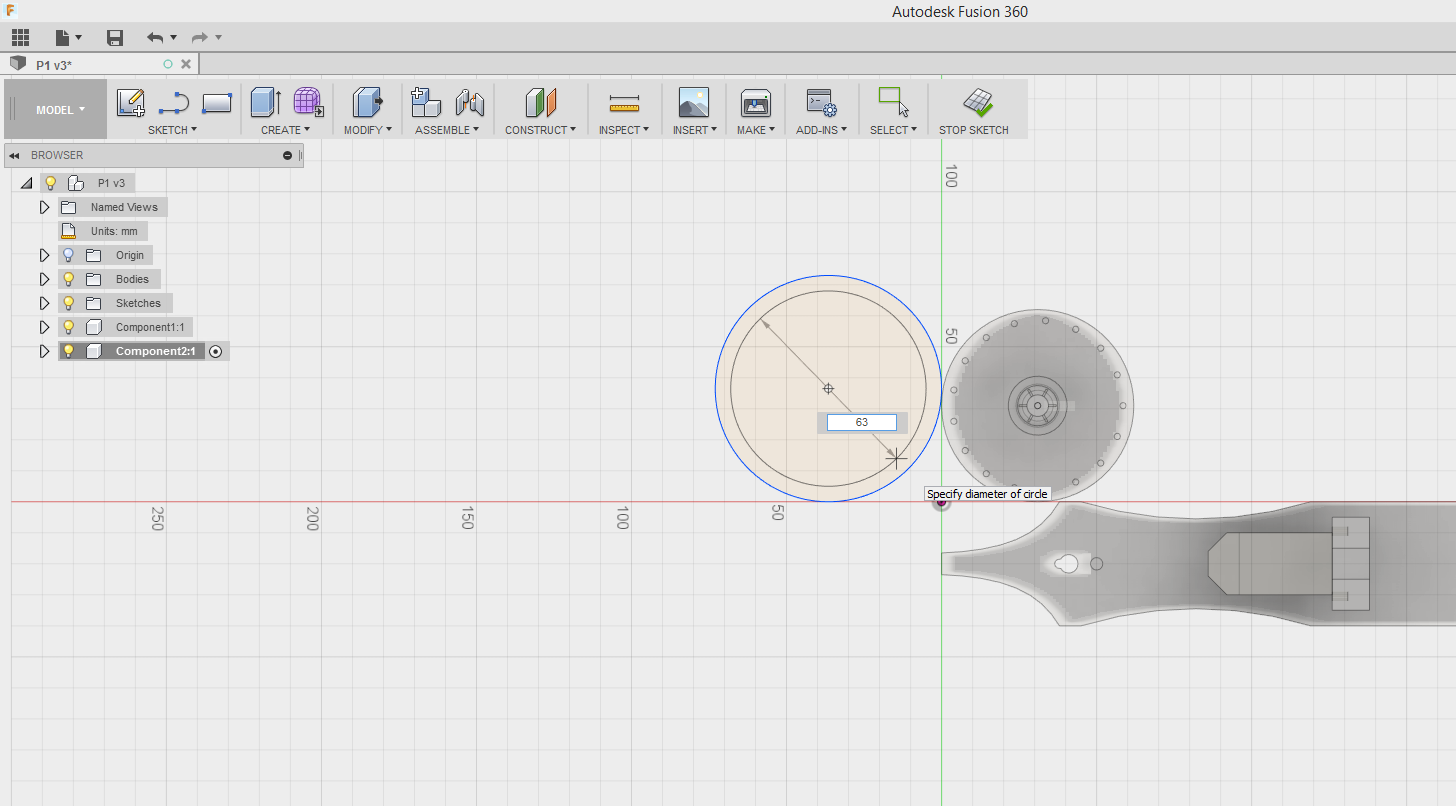Open the CONSTRUCT menu
This screenshot has height=806, width=1456.
tap(540, 130)
